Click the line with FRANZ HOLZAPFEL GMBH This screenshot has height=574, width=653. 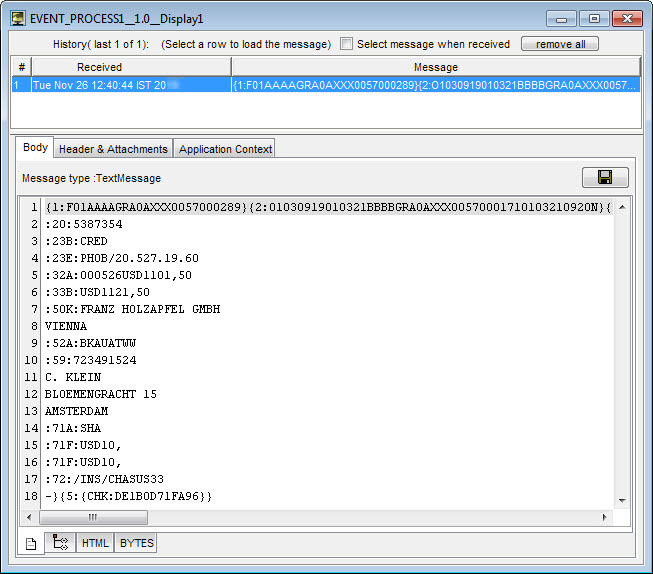coord(132,309)
